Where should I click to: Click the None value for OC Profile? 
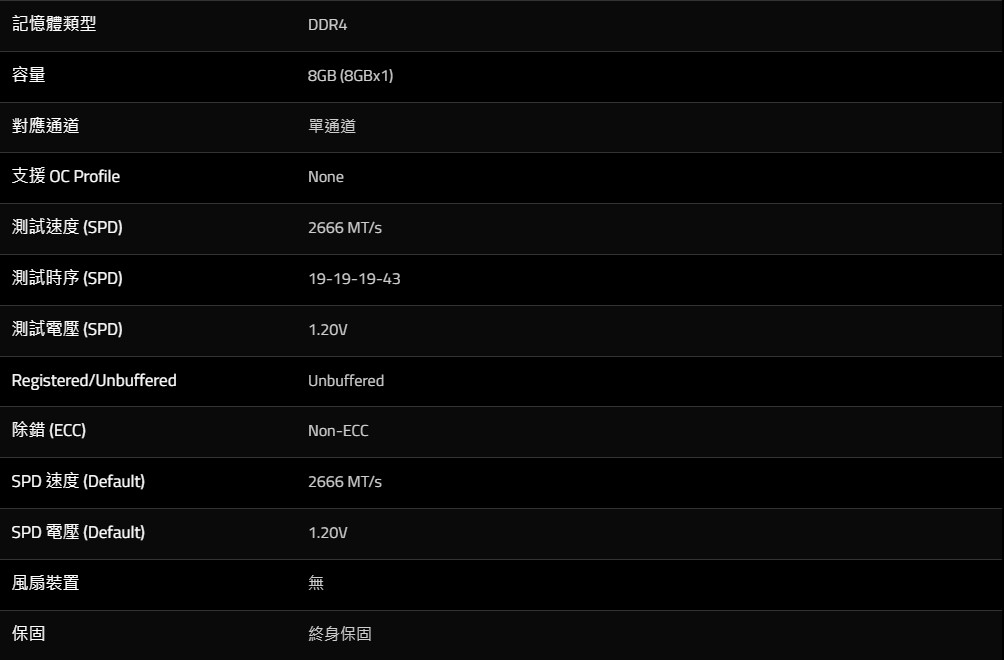(325, 177)
